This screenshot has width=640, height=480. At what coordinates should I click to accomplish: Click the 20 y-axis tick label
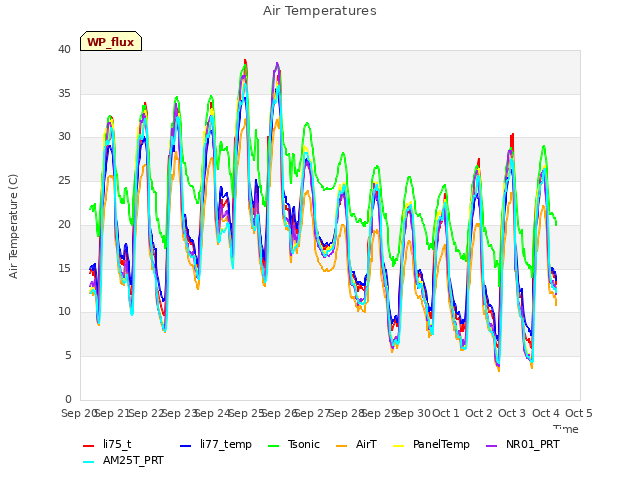[64, 224]
